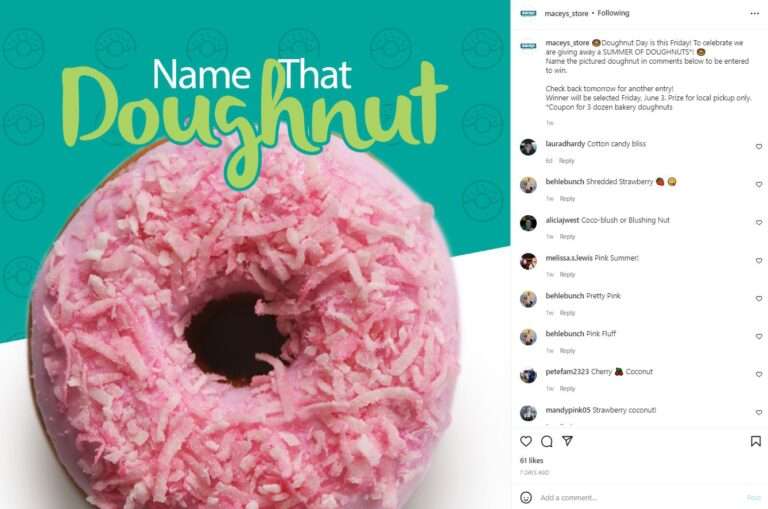The width and height of the screenshot is (768, 509).
Task: Open behlebunch's avatar on Shredded Strawberry comment
Action: tap(528, 185)
